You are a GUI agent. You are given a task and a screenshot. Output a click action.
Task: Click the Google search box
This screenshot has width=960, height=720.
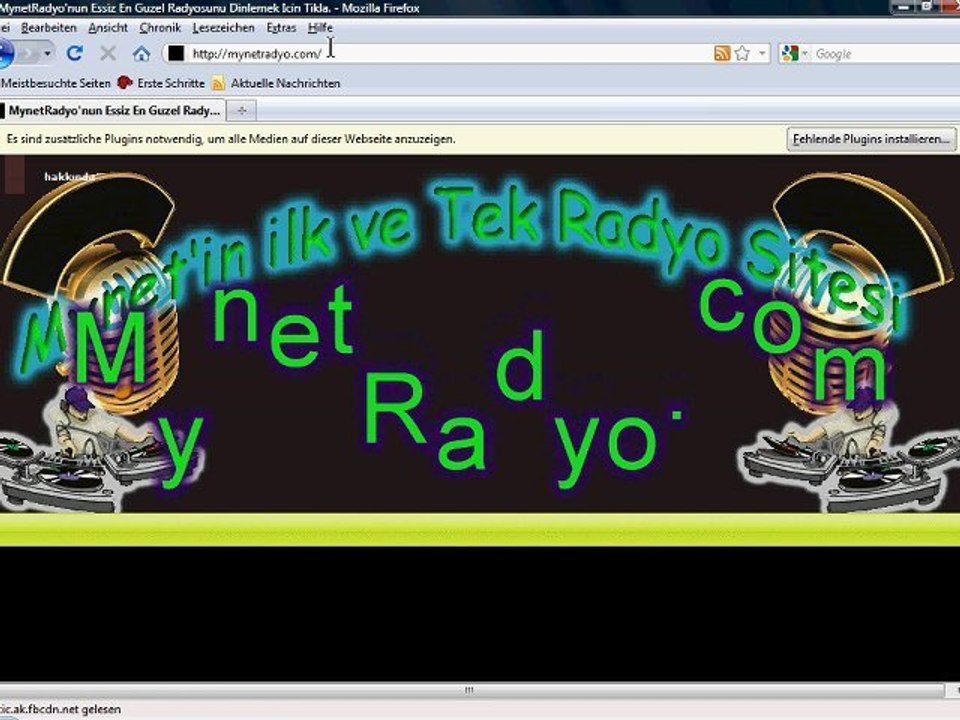(887, 54)
